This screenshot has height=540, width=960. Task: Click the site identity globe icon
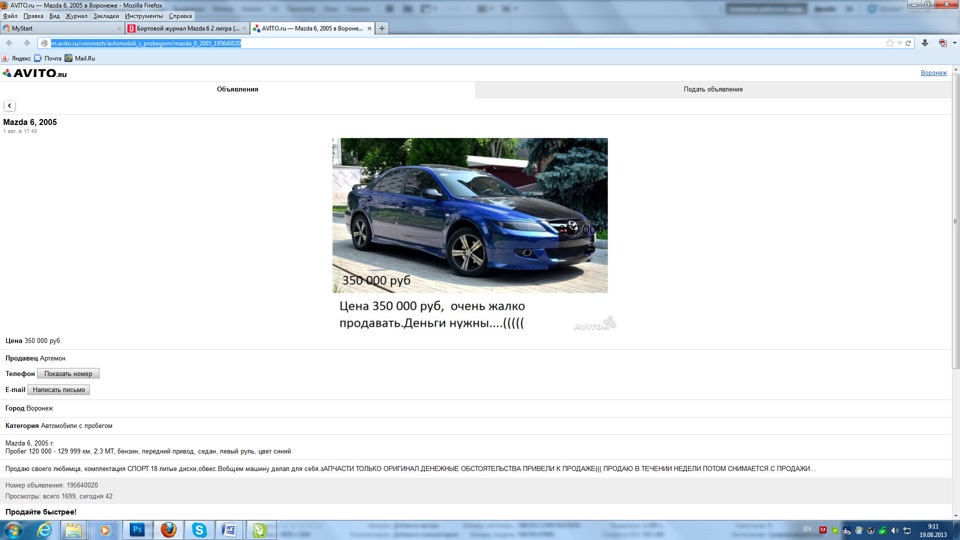(x=44, y=43)
